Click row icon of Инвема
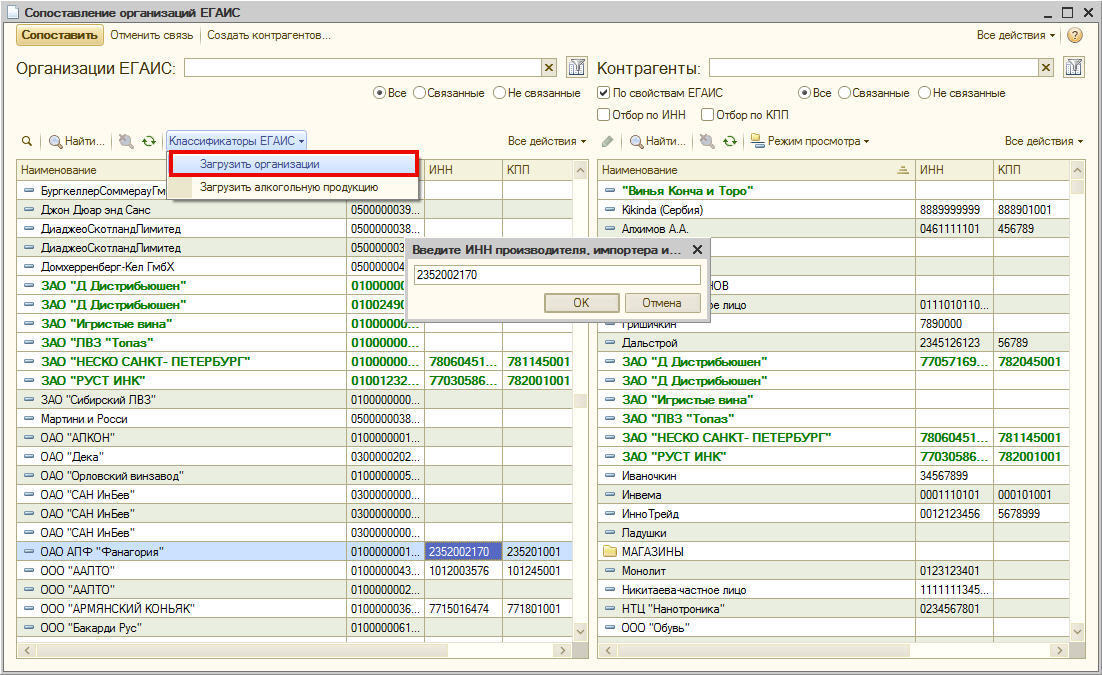Screen dimensions: 1102x675 [610, 494]
